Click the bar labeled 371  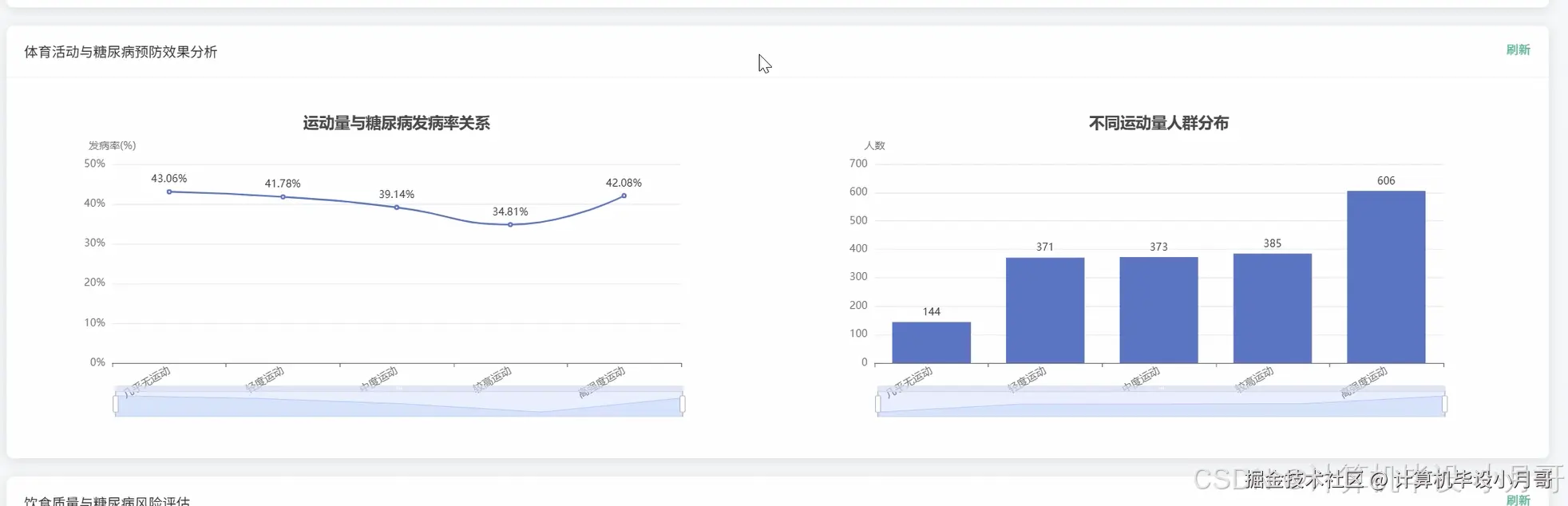(1045, 310)
